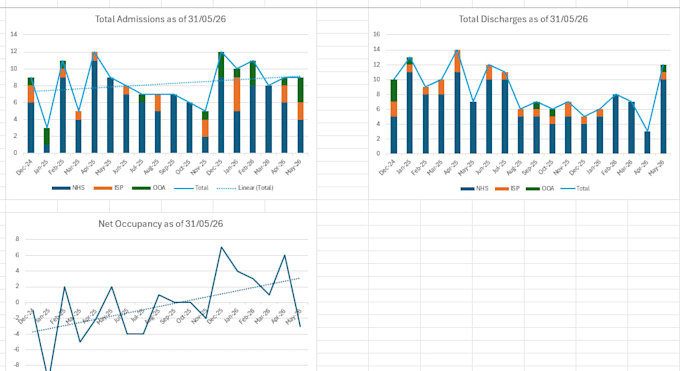This screenshot has width=680, height=371.
Task: Click Total legend entry in Discharges chart
Action: [575, 188]
